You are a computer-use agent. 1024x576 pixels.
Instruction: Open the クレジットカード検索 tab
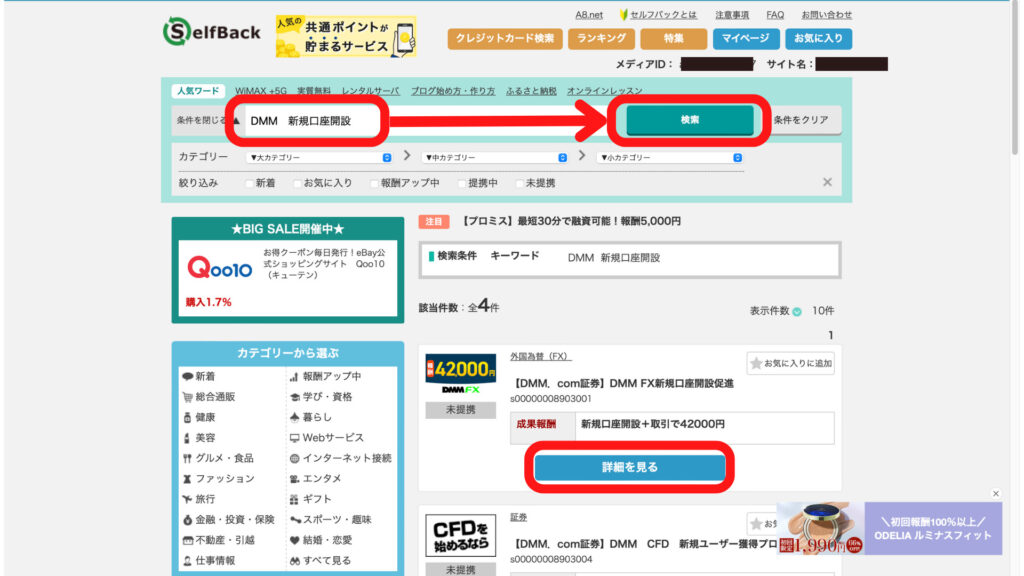click(505, 39)
